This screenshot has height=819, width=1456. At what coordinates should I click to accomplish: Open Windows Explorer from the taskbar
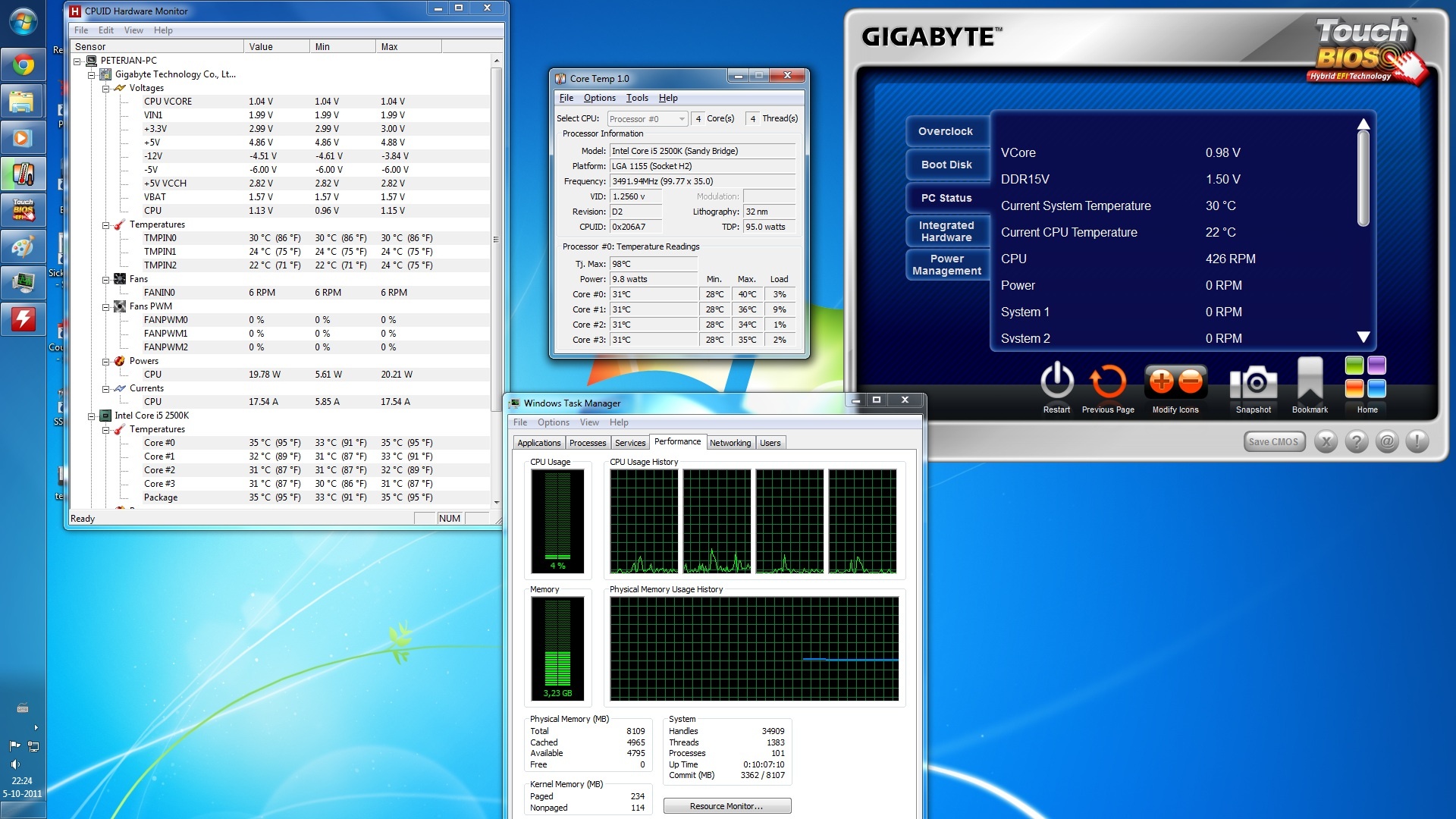click(x=23, y=102)
